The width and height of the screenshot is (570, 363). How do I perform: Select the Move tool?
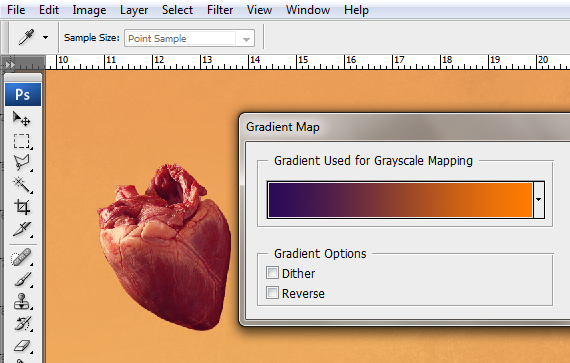[21, 119]
